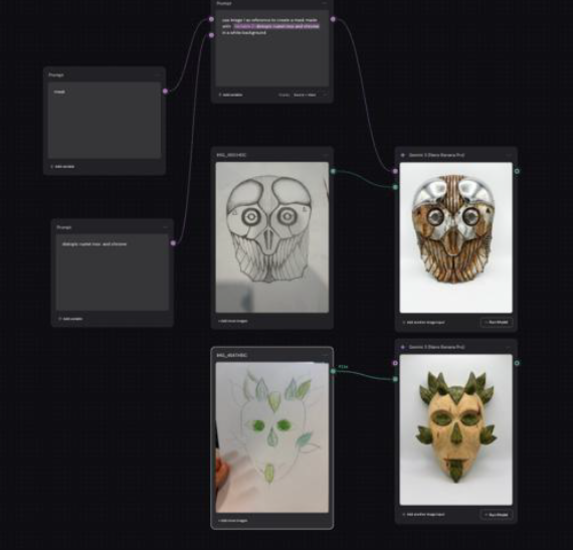Image resolution: width=573 pixels, height=550 pixels.
Task: Select the generated wooden leaf mask image
Action: coord(456,430)
